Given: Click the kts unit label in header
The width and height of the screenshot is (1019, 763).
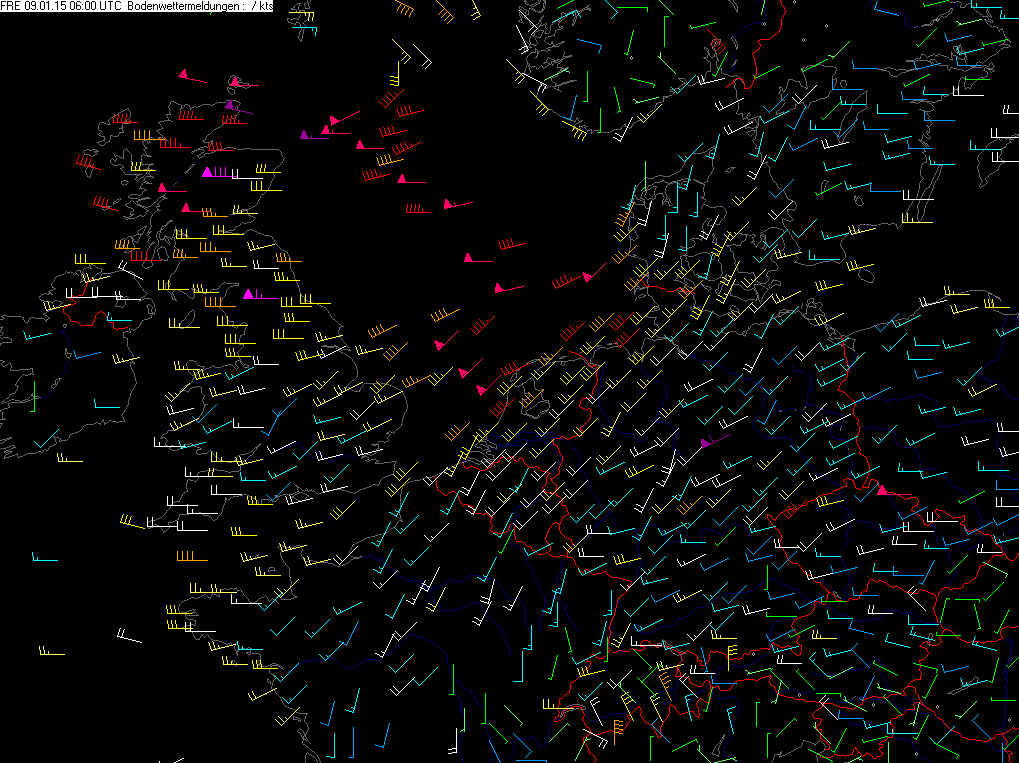Looking at the screenshot, I should pos(265,6).
